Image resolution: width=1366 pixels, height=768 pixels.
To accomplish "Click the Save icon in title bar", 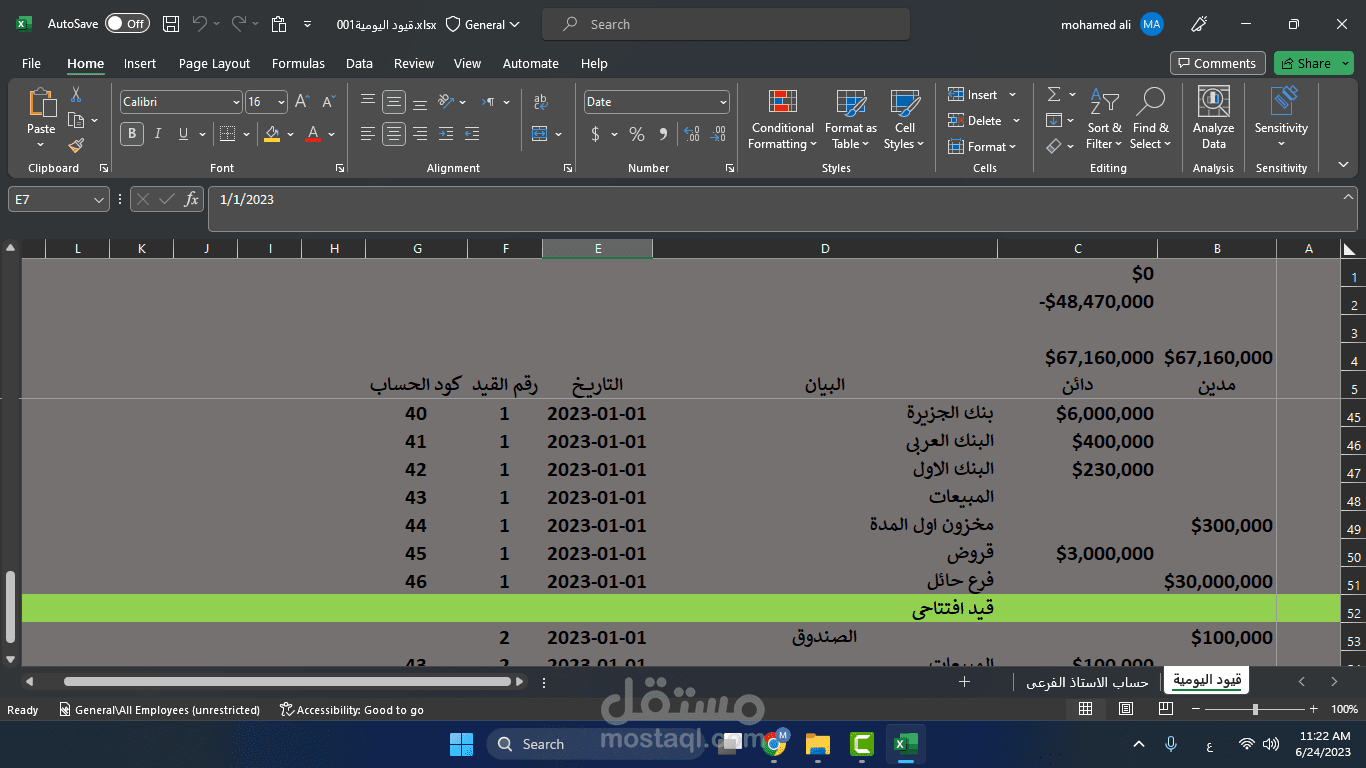I will coord(171,24).
